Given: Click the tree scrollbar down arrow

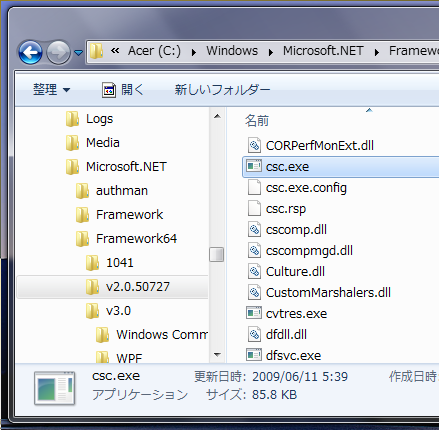Looking at the screenshot, I should (x=217, y=355).
